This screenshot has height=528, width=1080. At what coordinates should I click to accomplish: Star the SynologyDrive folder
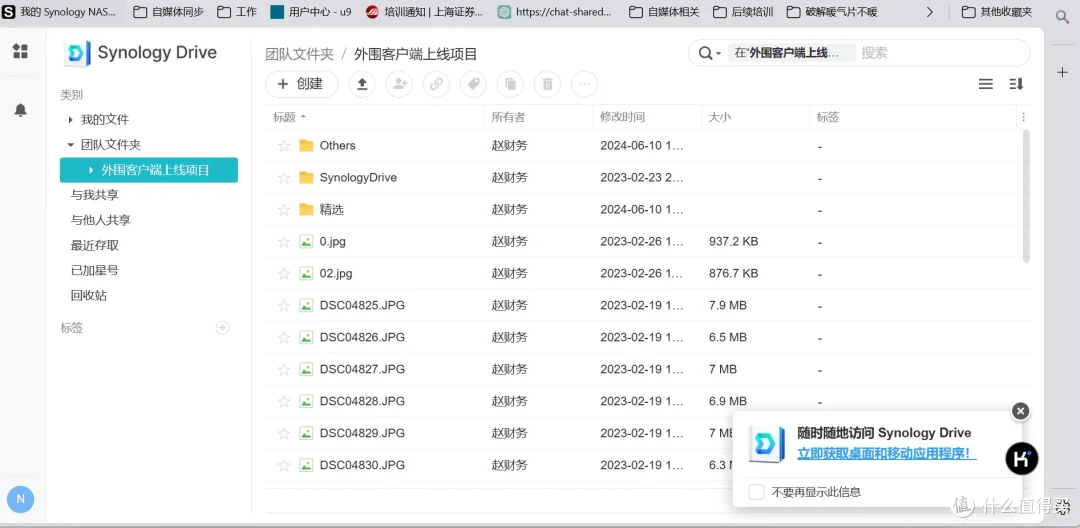tap(284, 178)
